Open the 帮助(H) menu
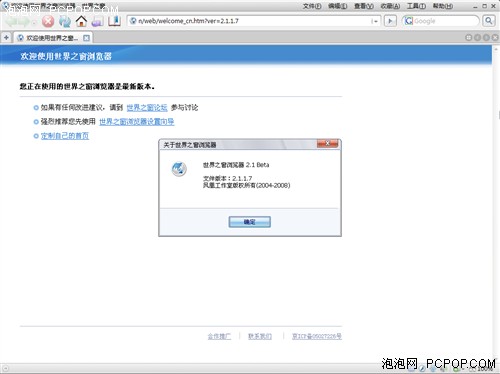Viewport: 500px width, 374px height. tap(442, 6)
